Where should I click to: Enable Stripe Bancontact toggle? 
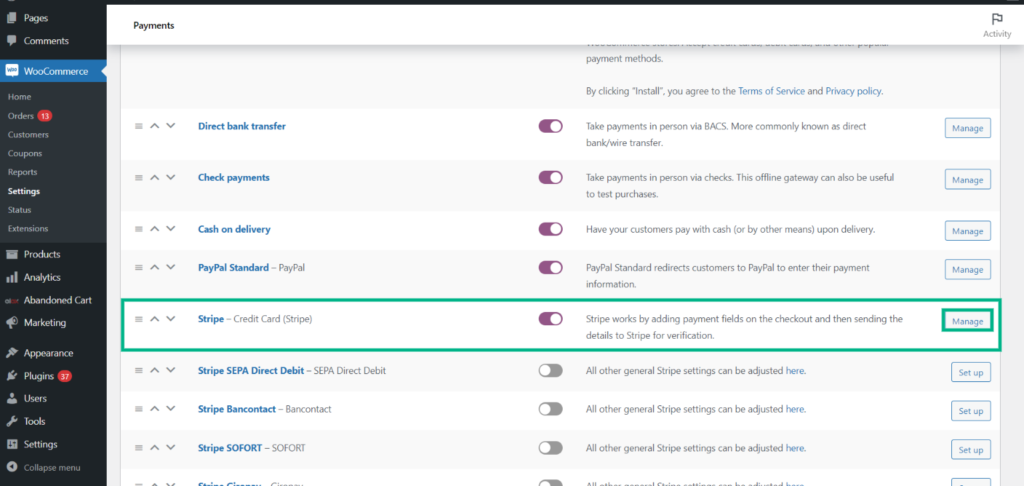click(x=551, y=409)
